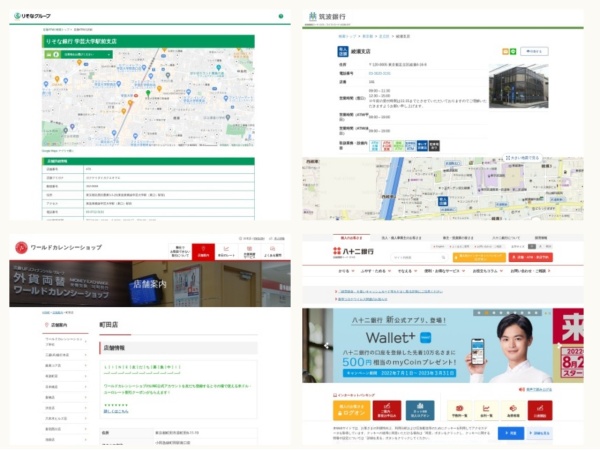Click the 筑波銀行 logo
The width and height of the screenshot is (600, 450).
click(327, 16)
